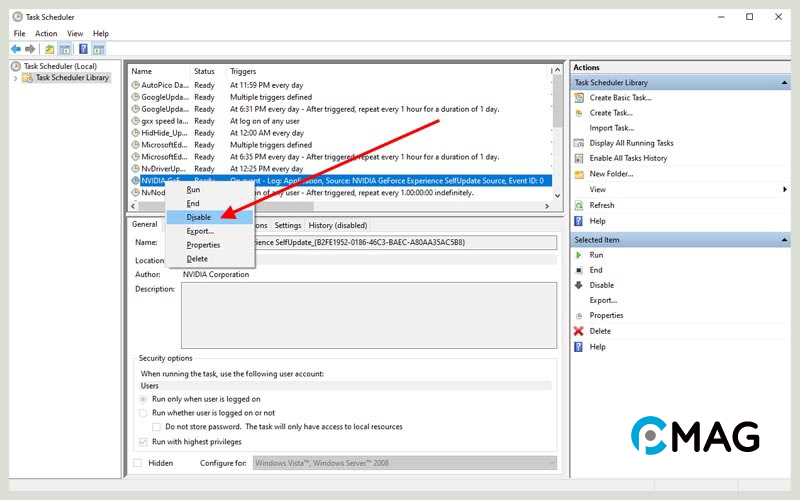
Task: Click the Task Scheduler (Local) tree icon
Action: click(16, 66)
